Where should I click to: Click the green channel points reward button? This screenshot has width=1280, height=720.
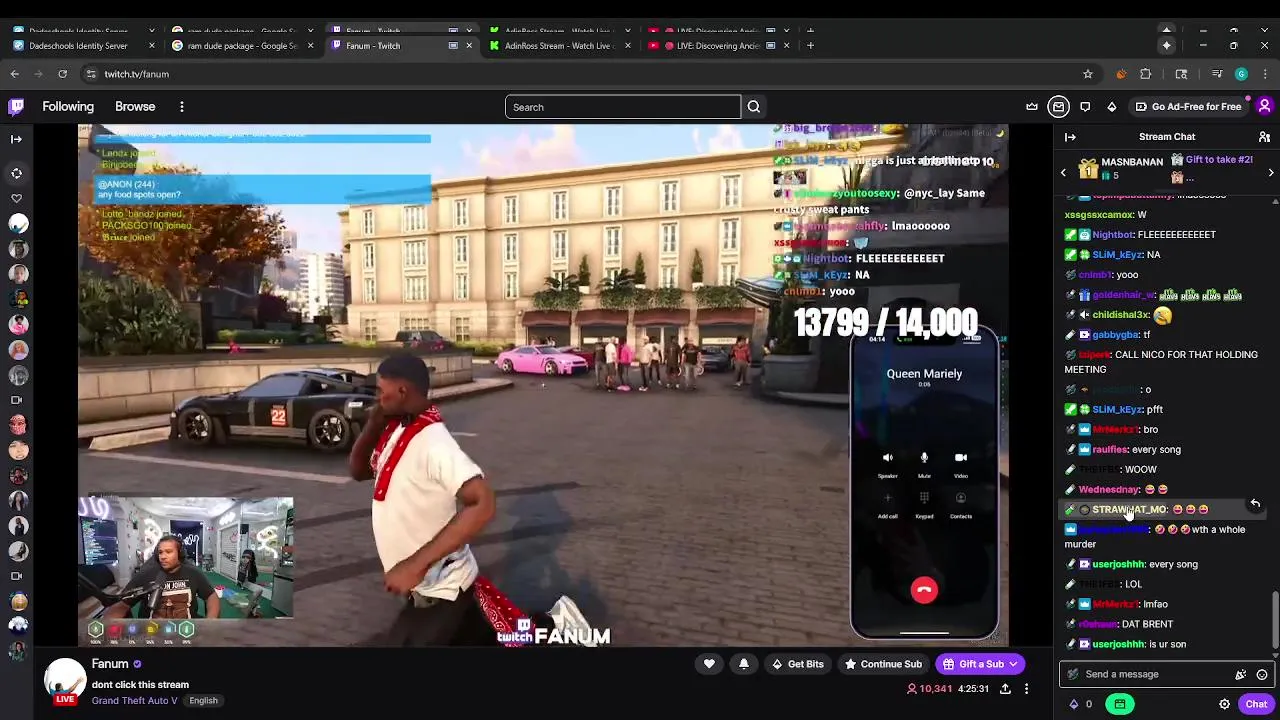[x=1119, y=704]
